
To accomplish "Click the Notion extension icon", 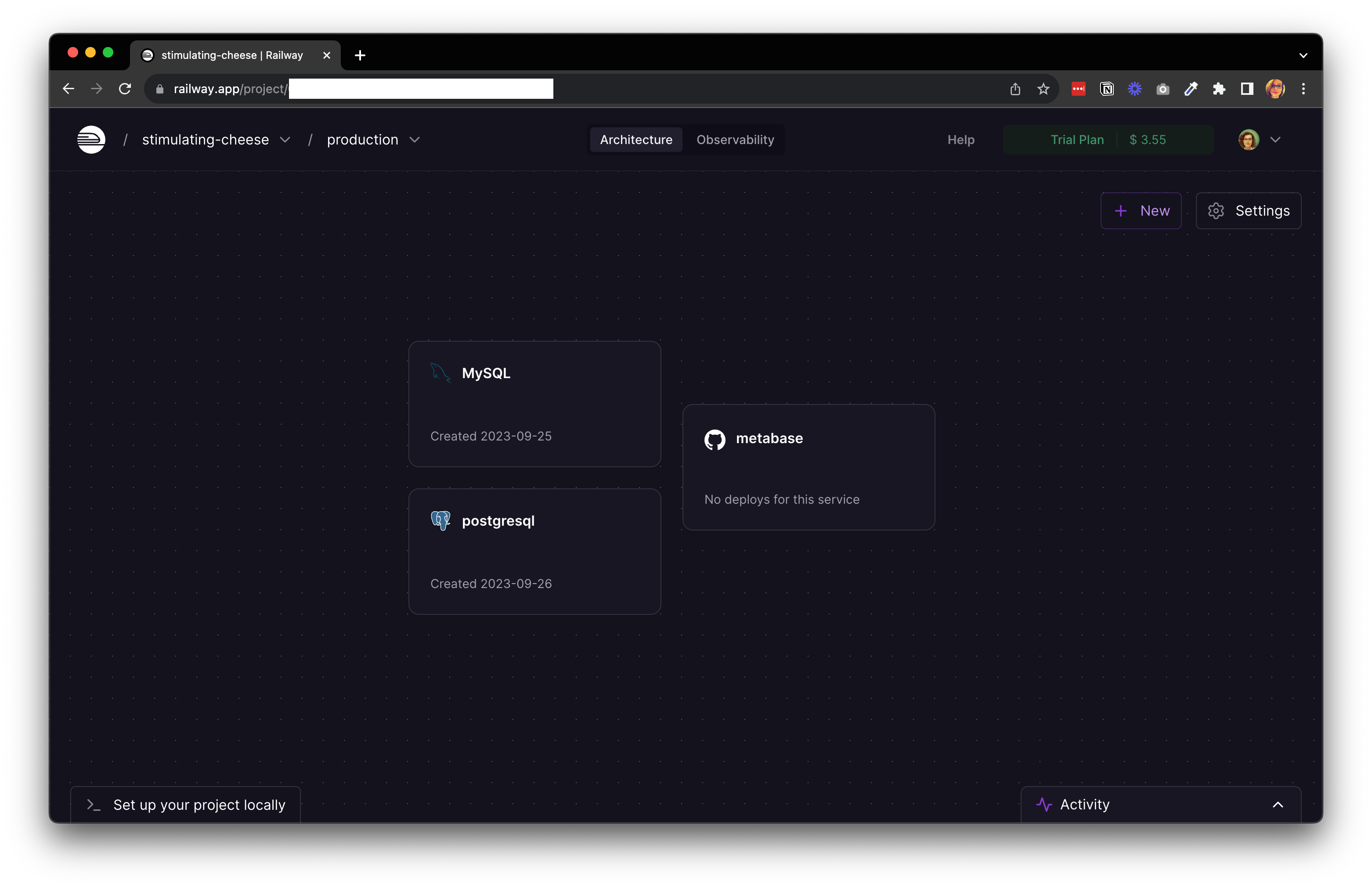I will pyautogui.click(x=1106, y=89).
